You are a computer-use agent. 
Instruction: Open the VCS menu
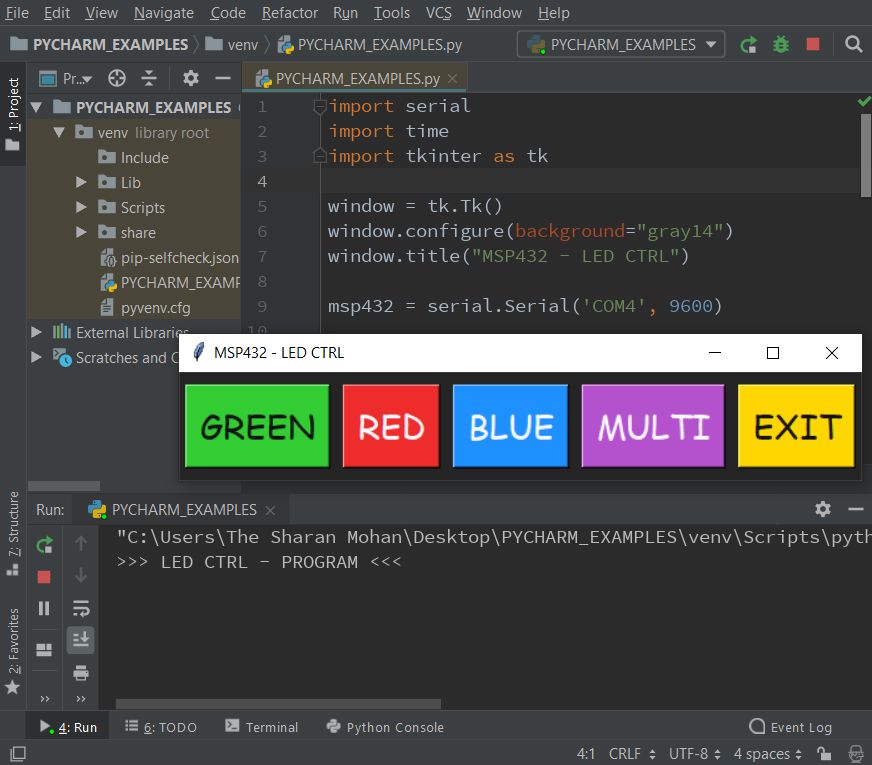point(438,13)
